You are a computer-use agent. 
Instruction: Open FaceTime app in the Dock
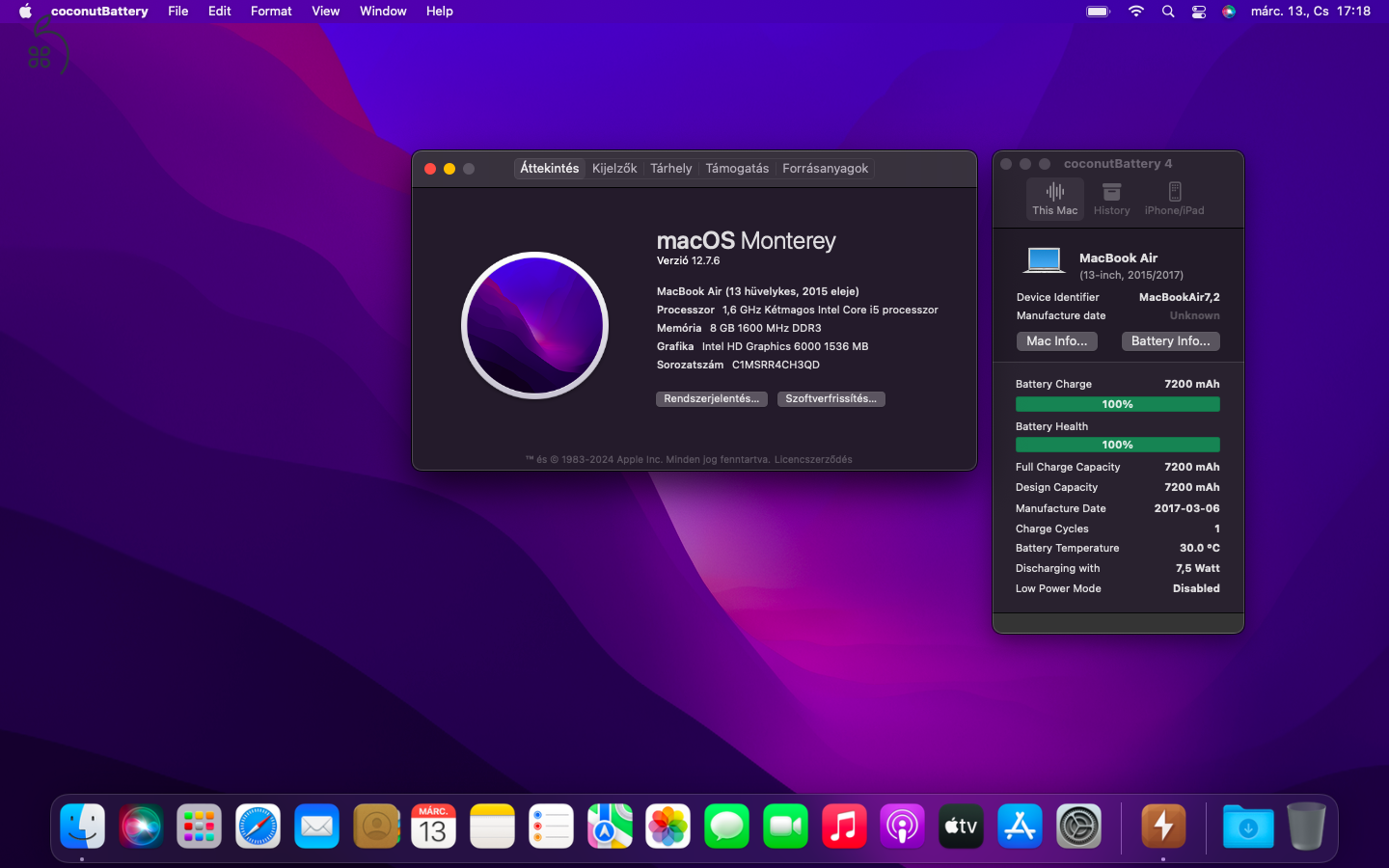point(786,827)
